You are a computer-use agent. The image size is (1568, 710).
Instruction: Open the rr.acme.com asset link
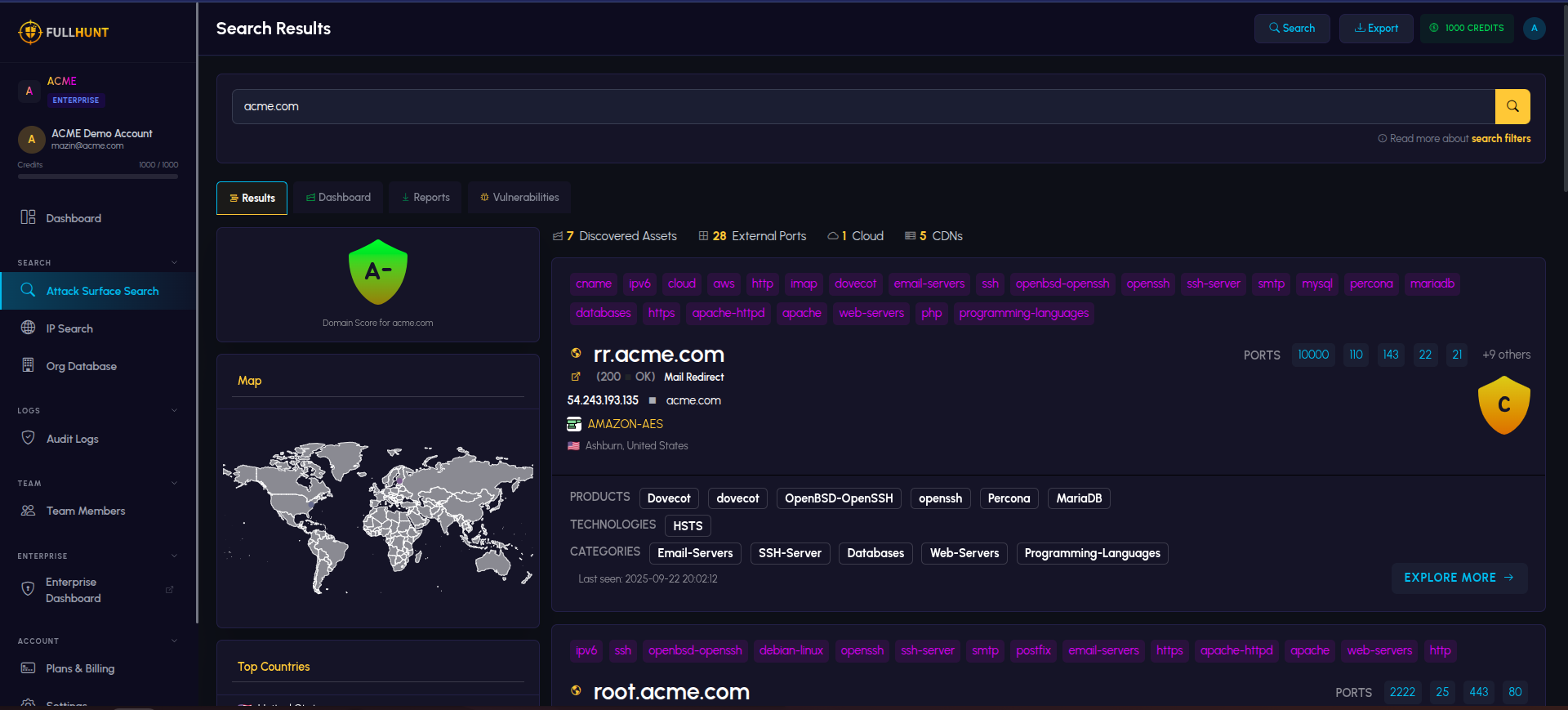click(659, 355)
